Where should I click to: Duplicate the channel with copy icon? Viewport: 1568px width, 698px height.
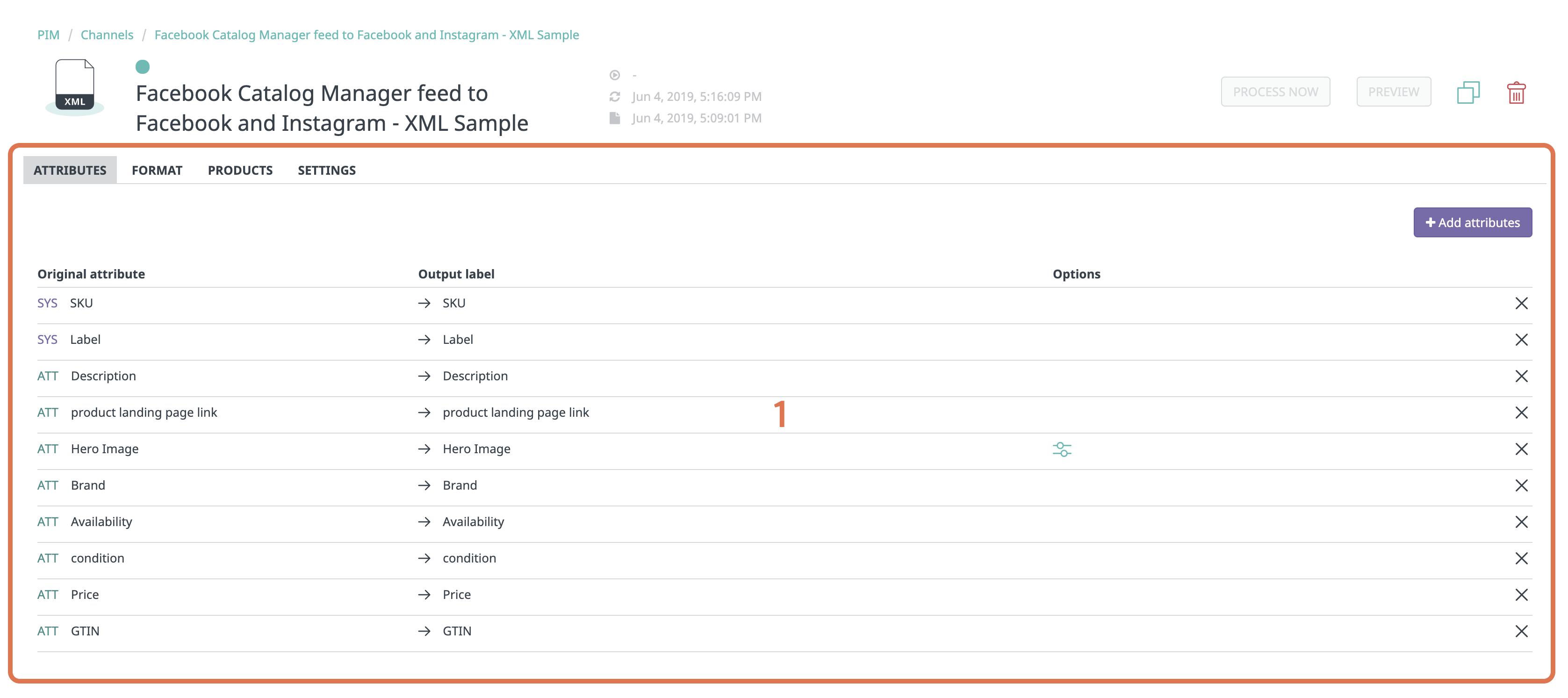(x=1468, y=93)
